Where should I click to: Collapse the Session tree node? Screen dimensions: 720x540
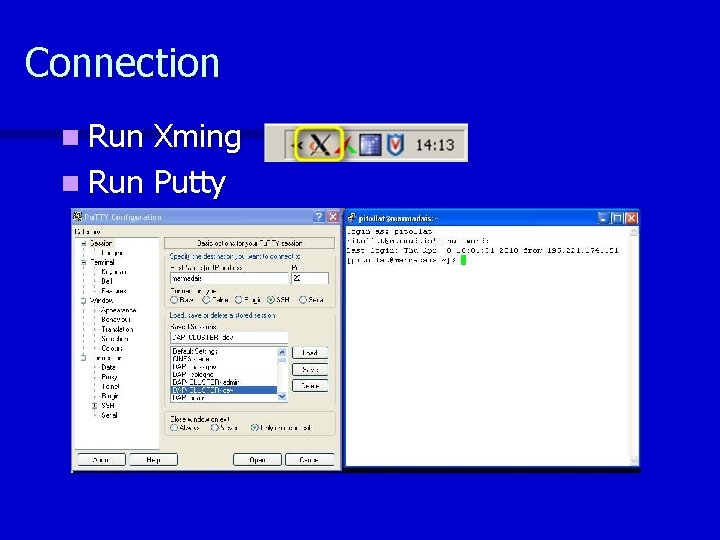[x=84, y=243]
